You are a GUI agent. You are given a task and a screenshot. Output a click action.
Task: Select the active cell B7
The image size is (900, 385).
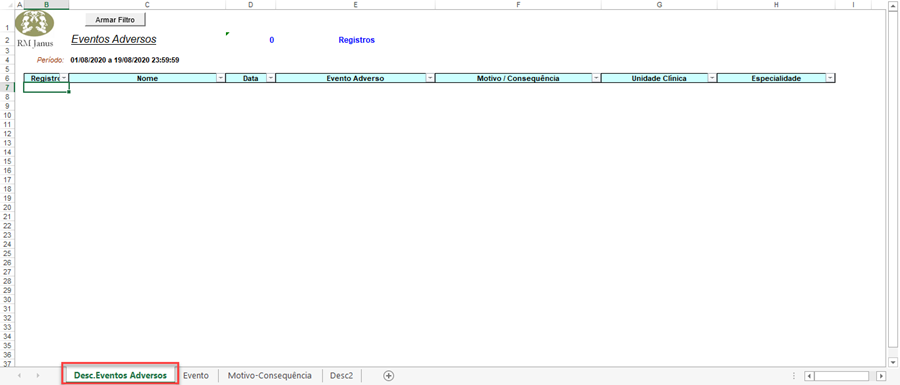pos(46,87)
